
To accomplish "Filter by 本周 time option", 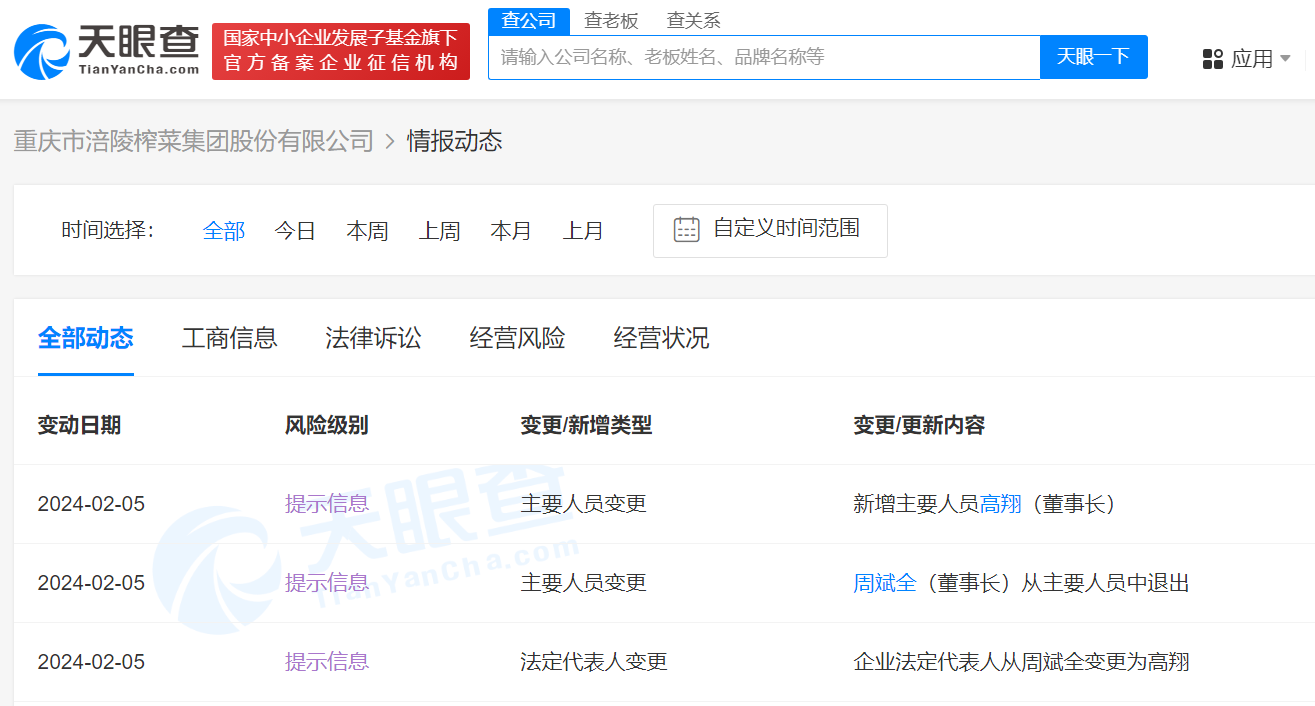I will click(367, 231).
